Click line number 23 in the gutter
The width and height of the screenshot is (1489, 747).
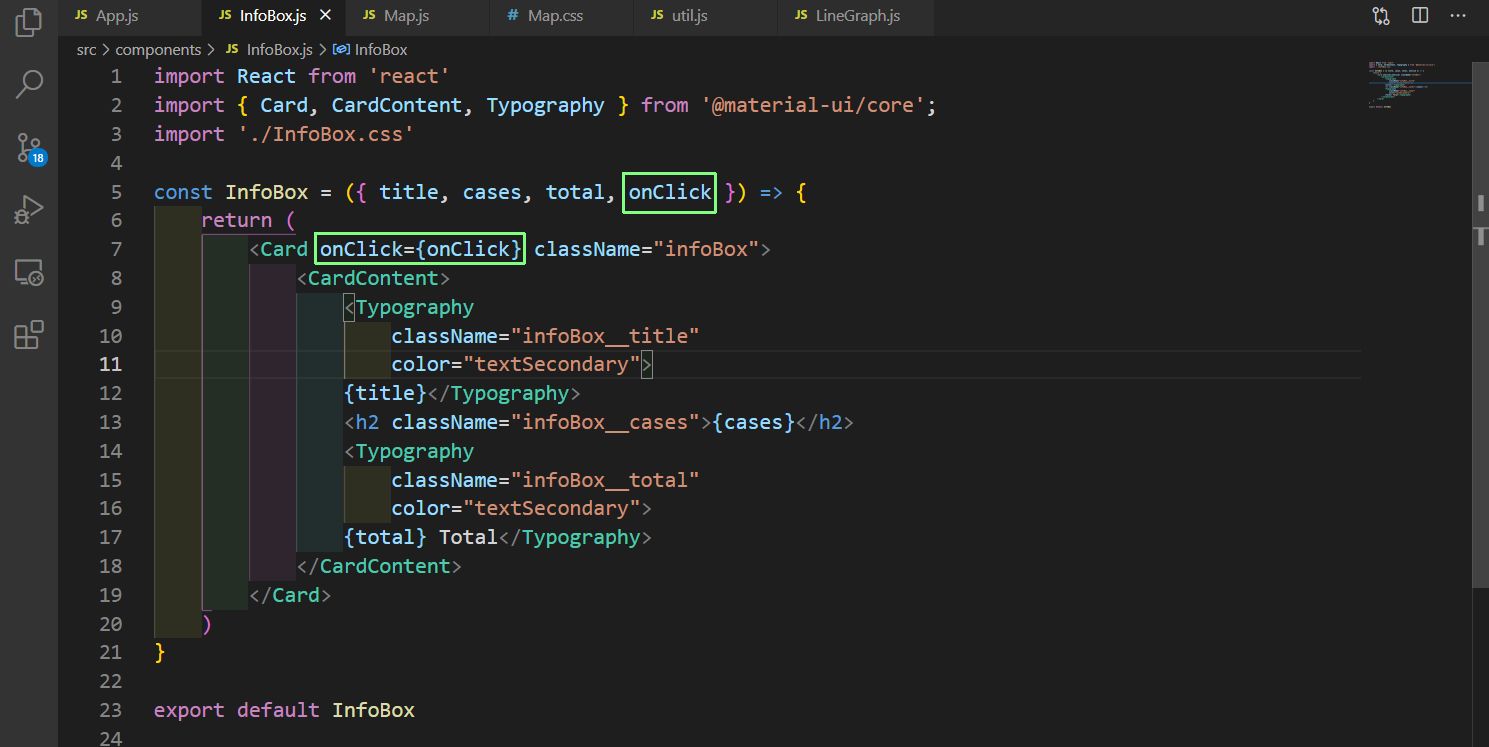pyautogui.click(x=110, y=710)
